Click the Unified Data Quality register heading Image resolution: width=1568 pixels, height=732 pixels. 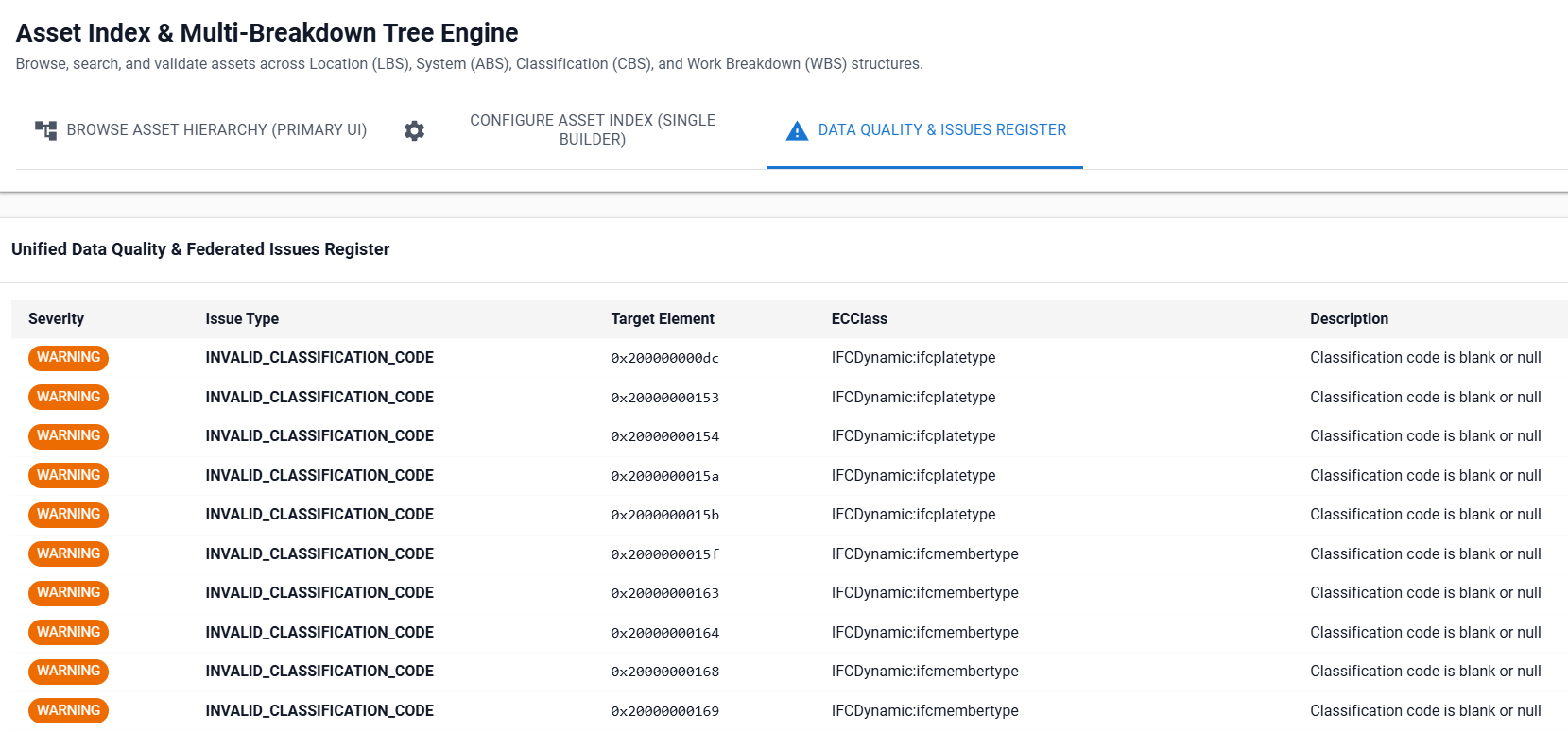200,249
